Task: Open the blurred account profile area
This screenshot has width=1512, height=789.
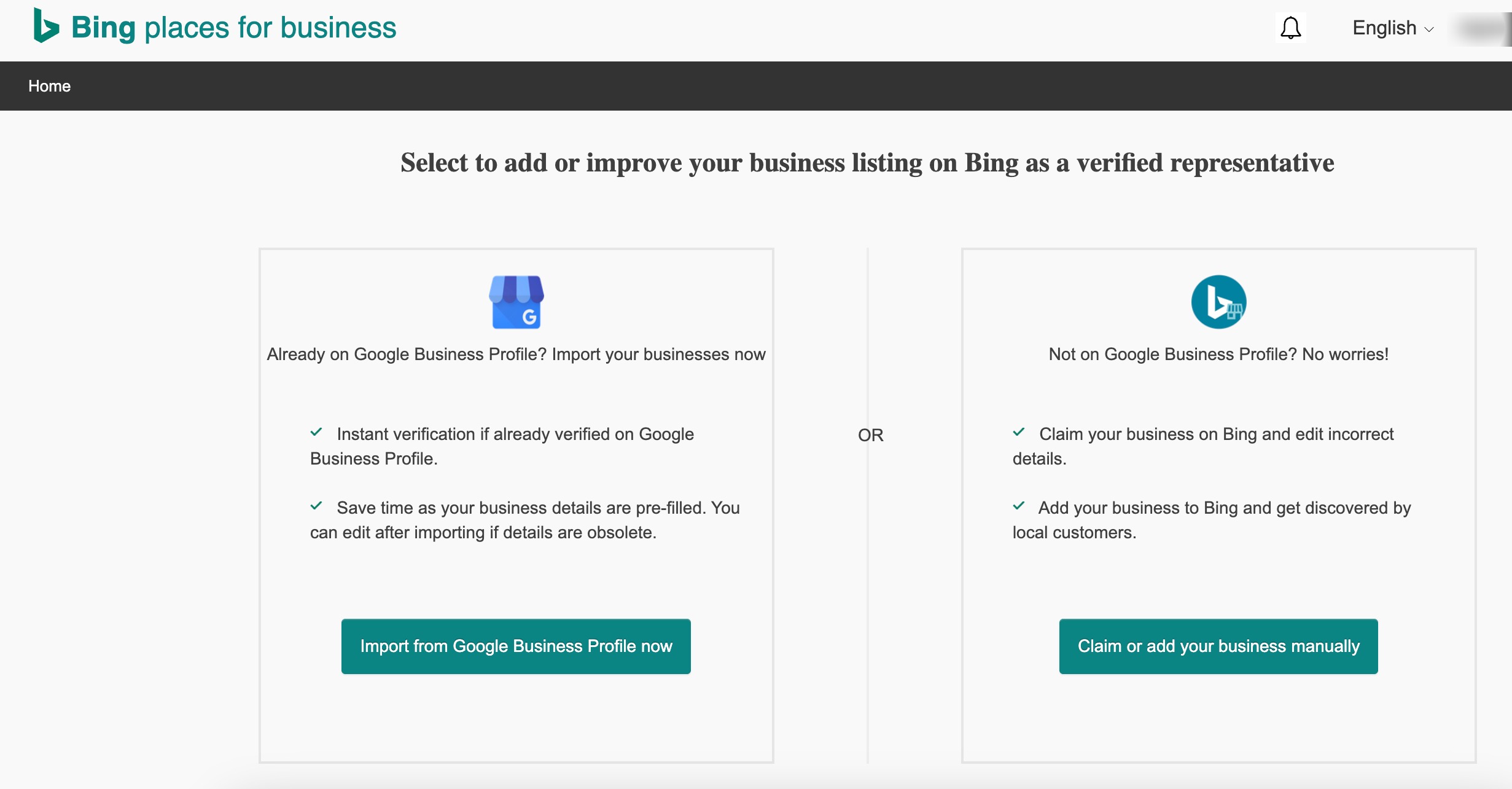Action: 1483,29
